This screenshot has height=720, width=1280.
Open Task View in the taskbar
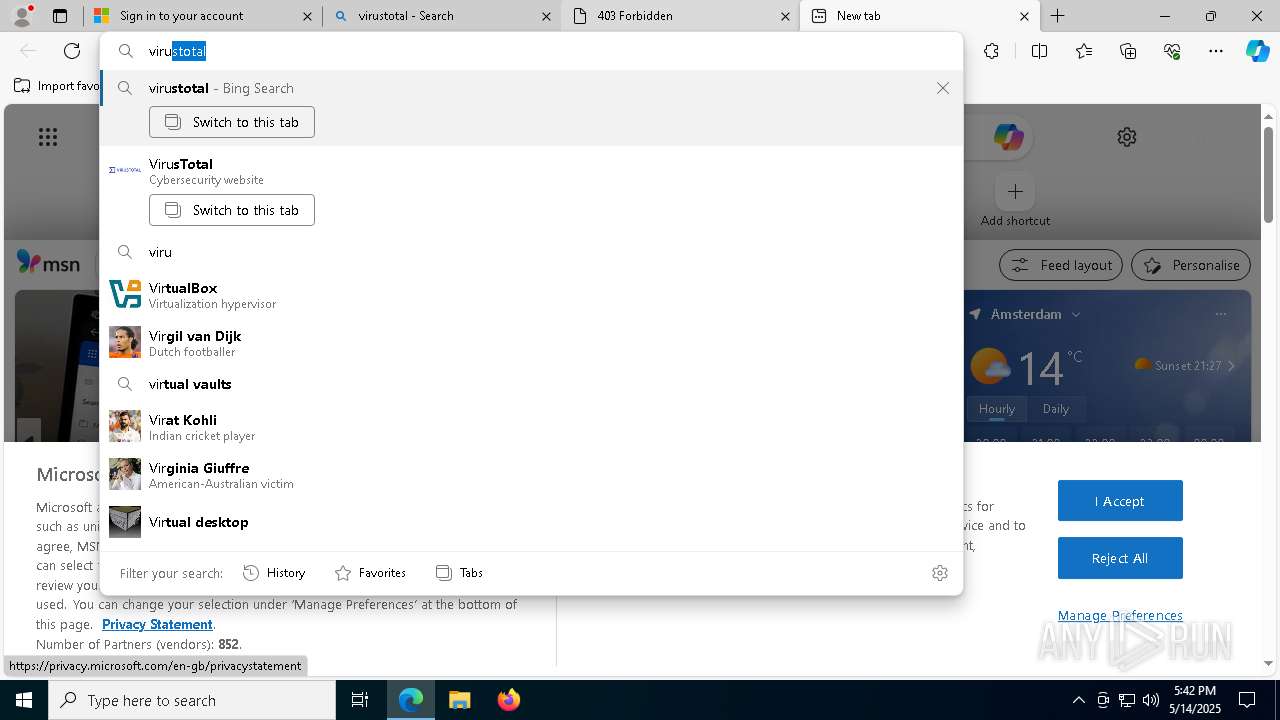tap(360, 700)
